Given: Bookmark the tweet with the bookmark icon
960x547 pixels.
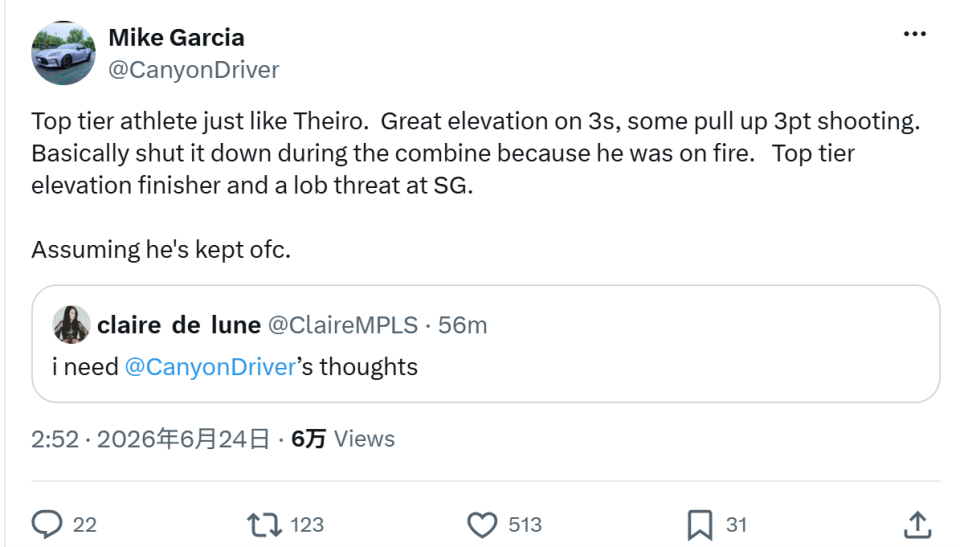Looking at the screenshot, I should point(700,525).
